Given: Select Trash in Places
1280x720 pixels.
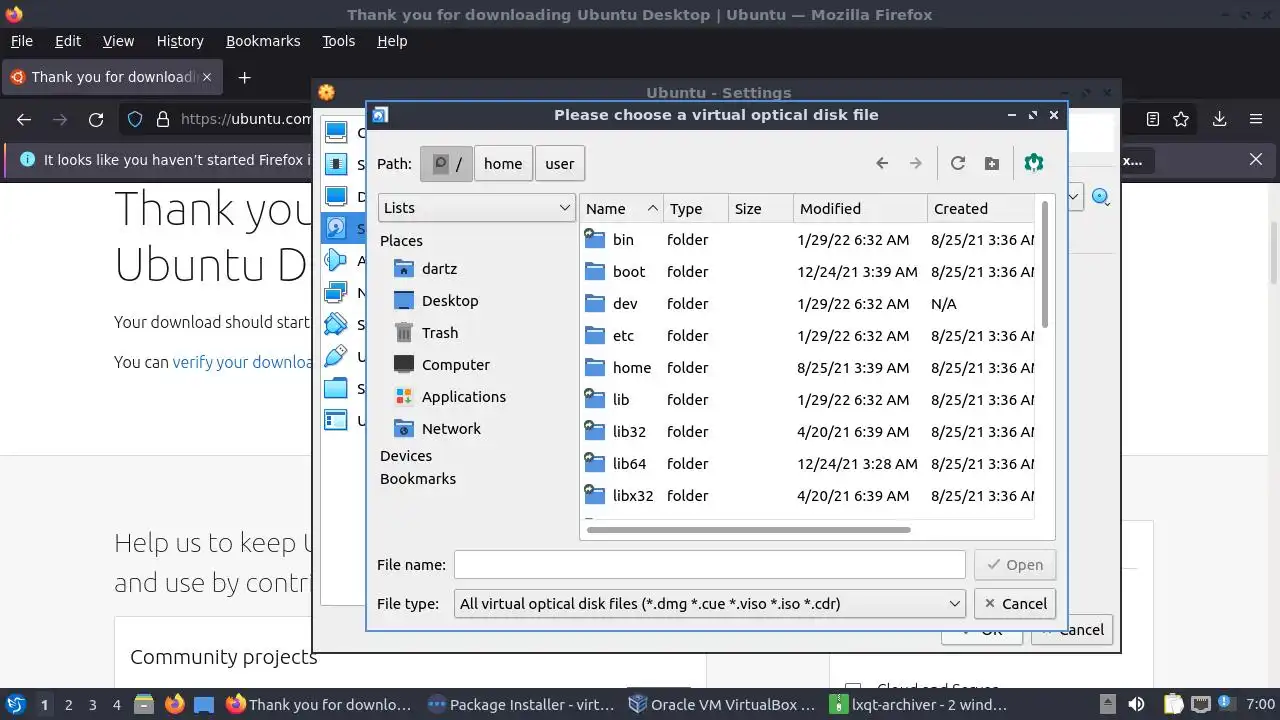Looking at the screenshot, I should 440,333.
